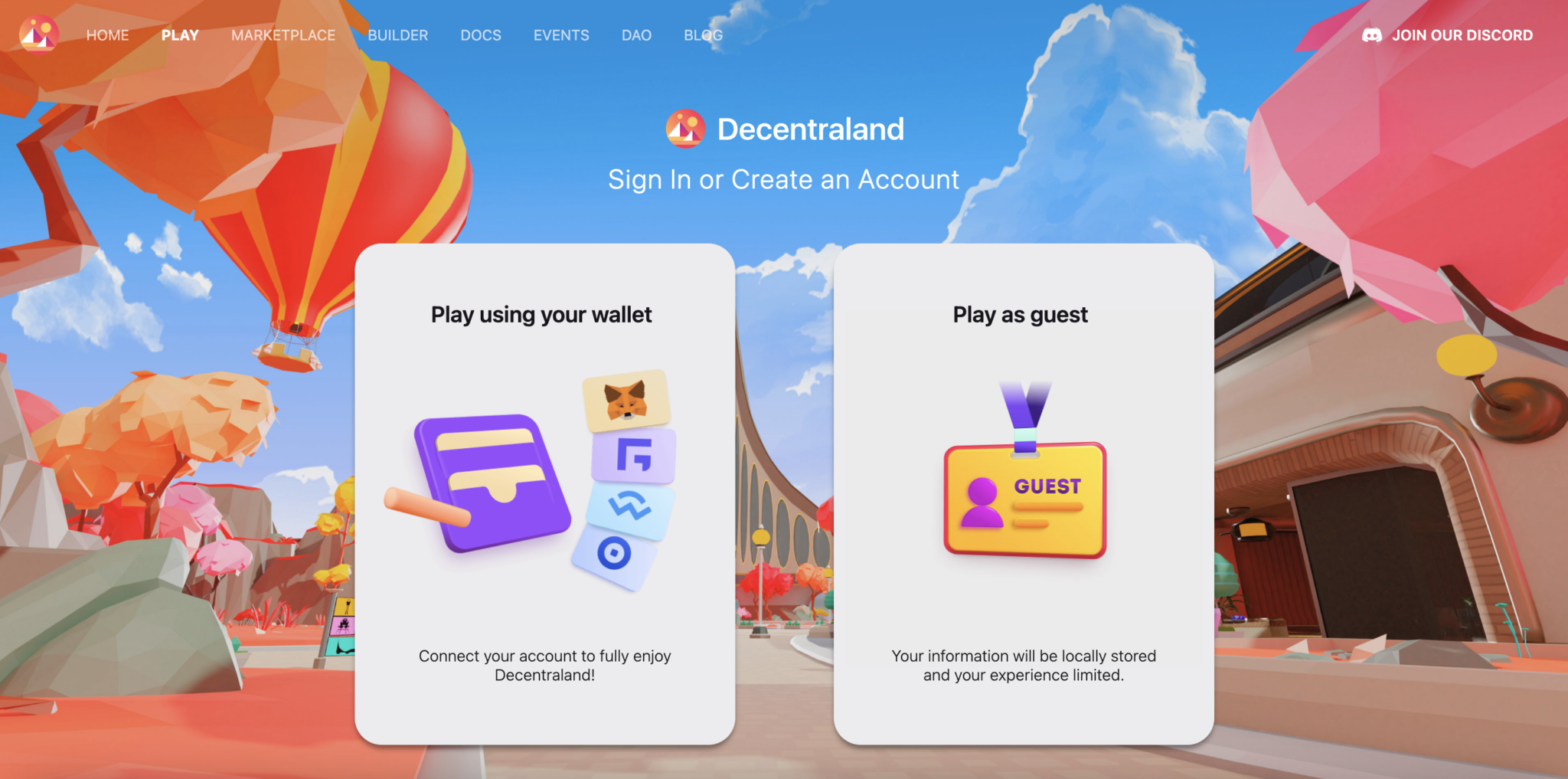Pick the WalletConnect wallet icon
Viewport: 1568px width, 779px height.
pos(629,506)
